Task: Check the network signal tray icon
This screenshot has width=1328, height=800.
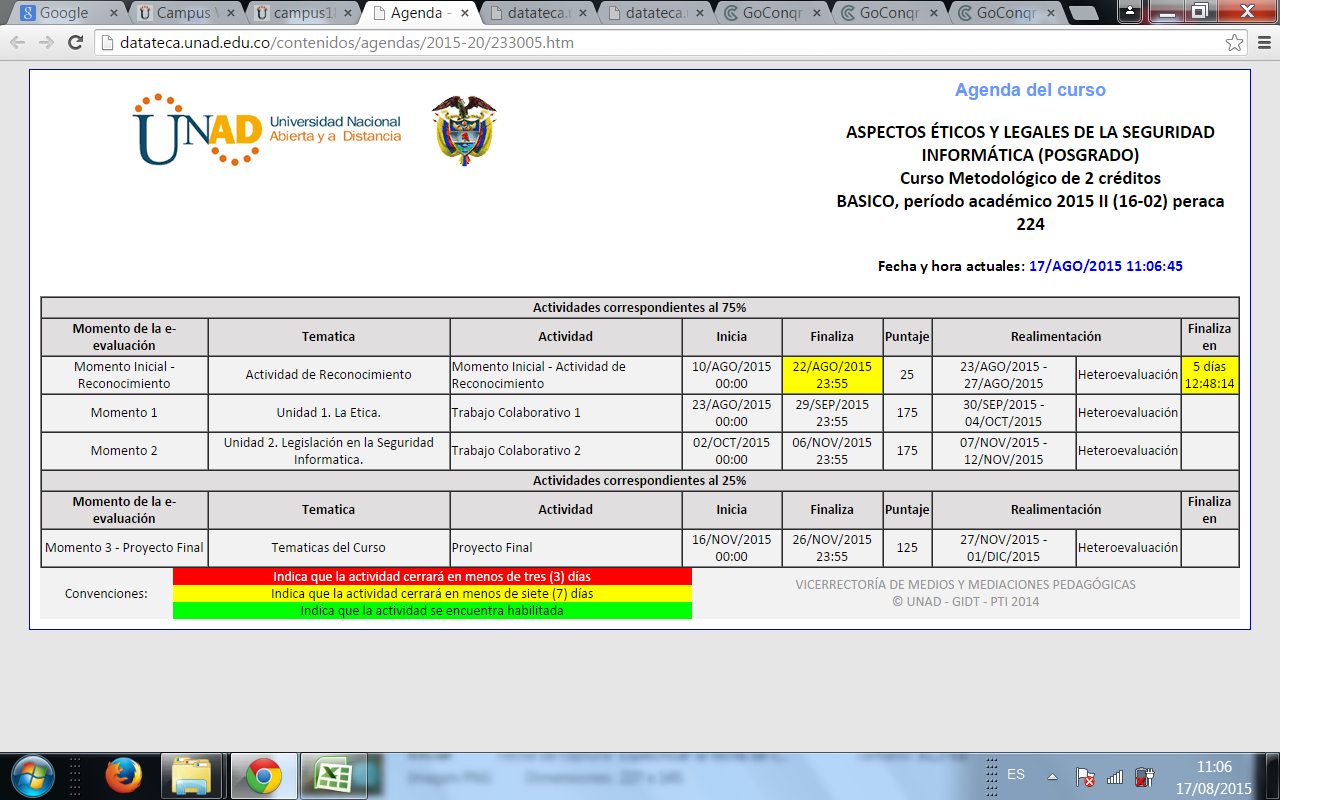Action: point(1115,776)
